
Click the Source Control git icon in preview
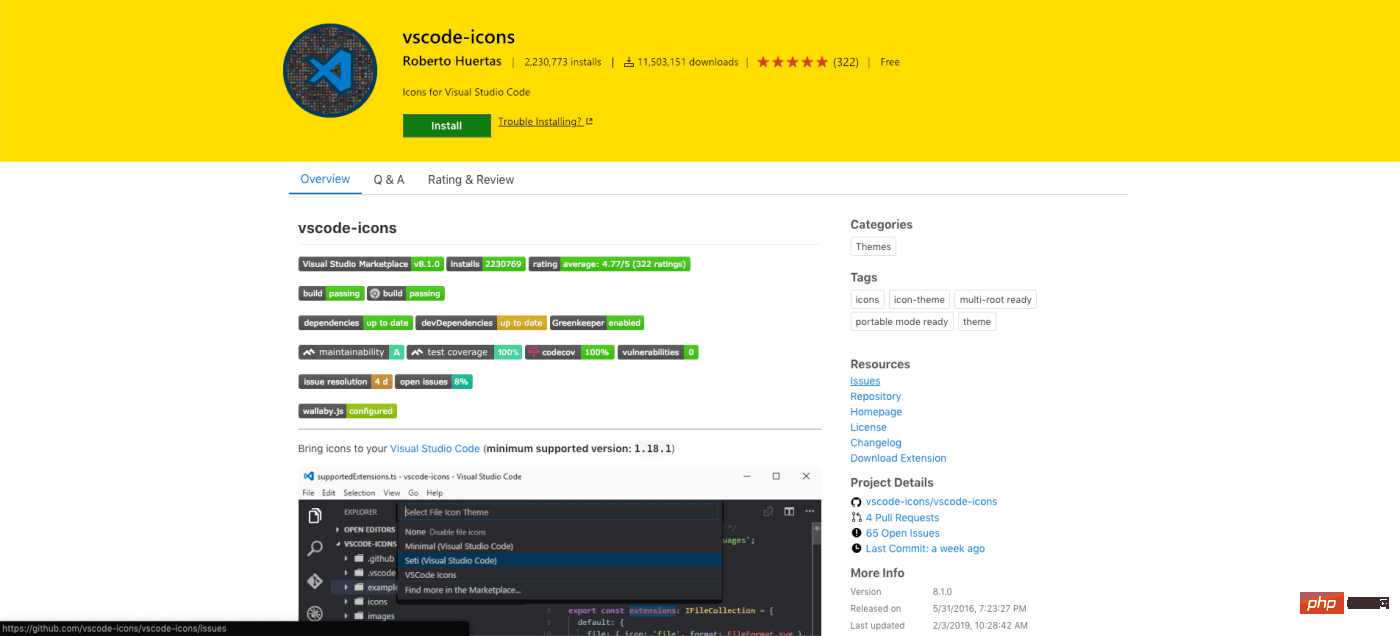tap(314, 581)
